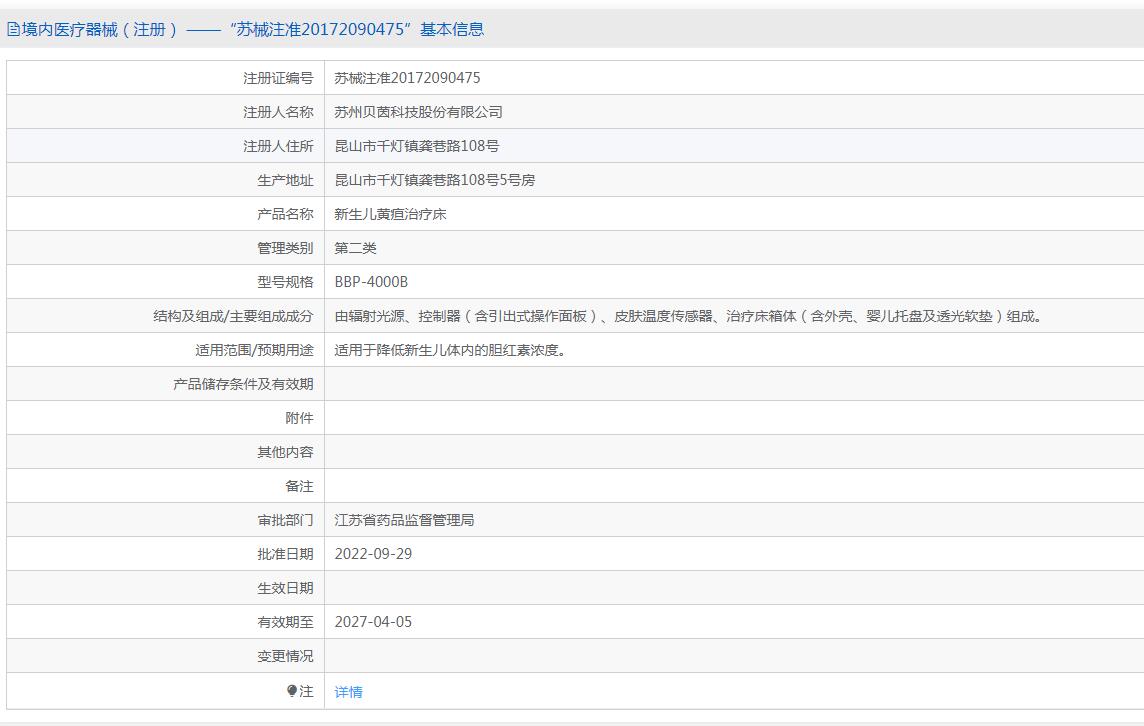Click the lightbulb icon beside 注
This screenshot has height=726, width=1144.
292,691
